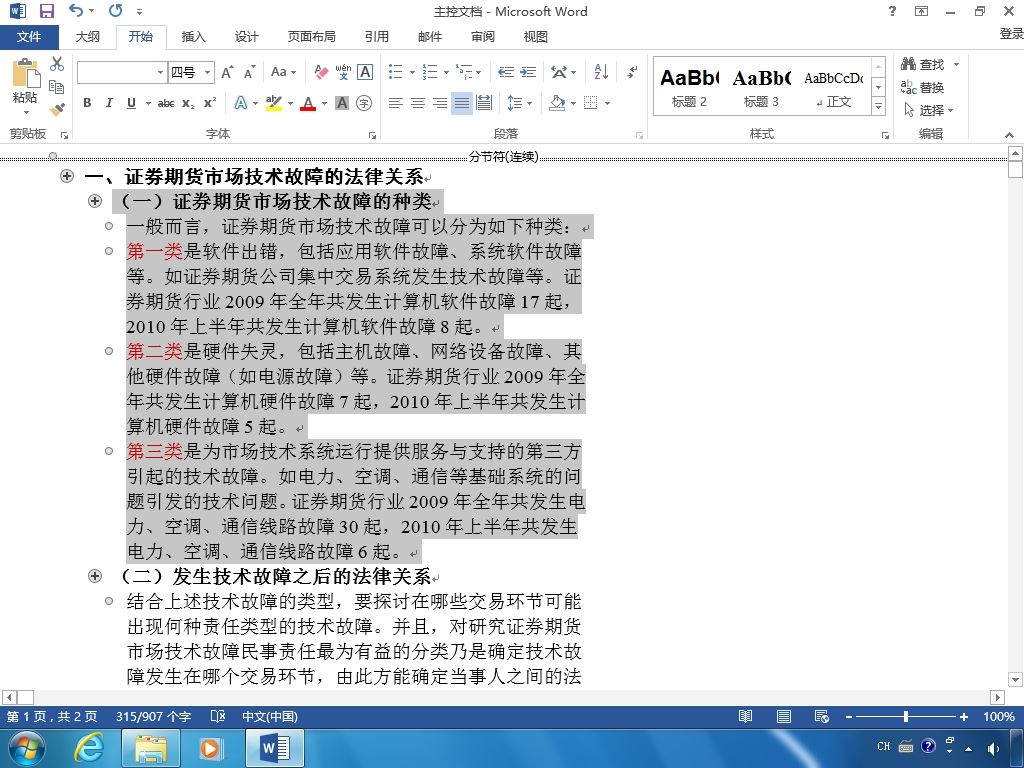1024x768 pixels.
Task: Open the font size 四号 dropdown
Action: click(208, 72)
